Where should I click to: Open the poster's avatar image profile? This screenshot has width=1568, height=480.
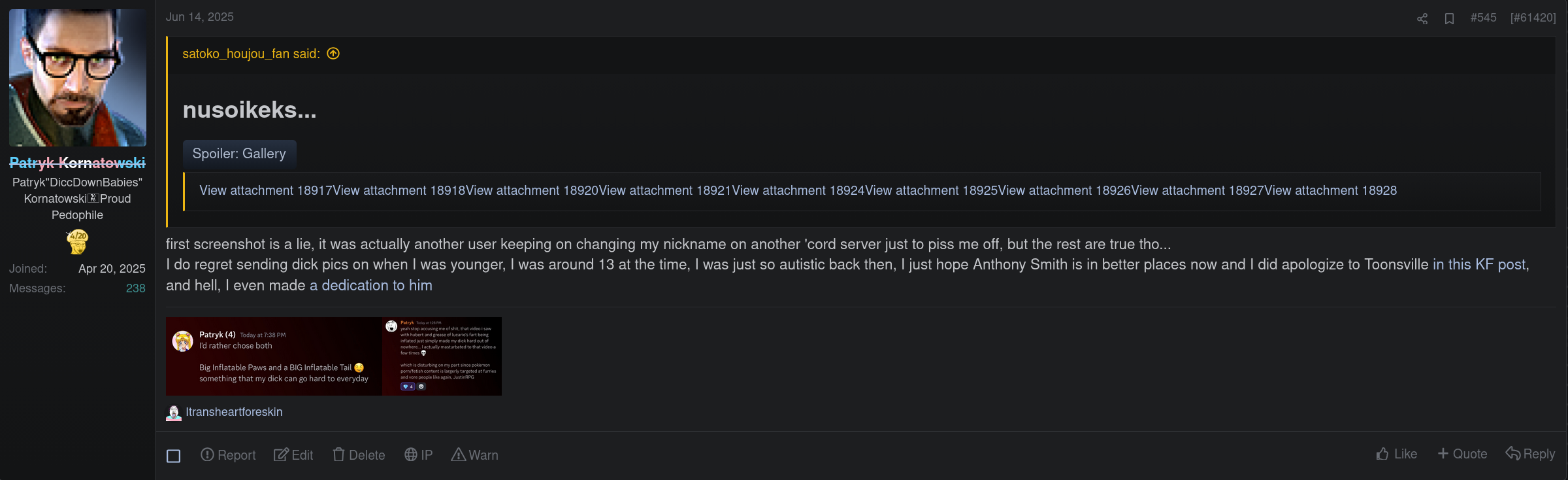point(78,78)
